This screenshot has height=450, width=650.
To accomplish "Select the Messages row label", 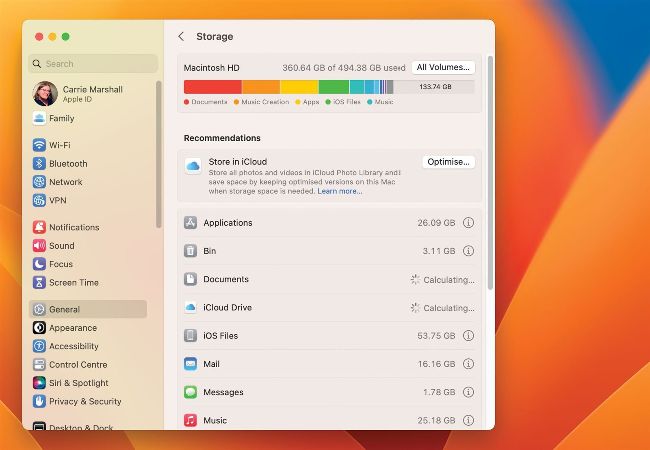I will coord(223,392).
